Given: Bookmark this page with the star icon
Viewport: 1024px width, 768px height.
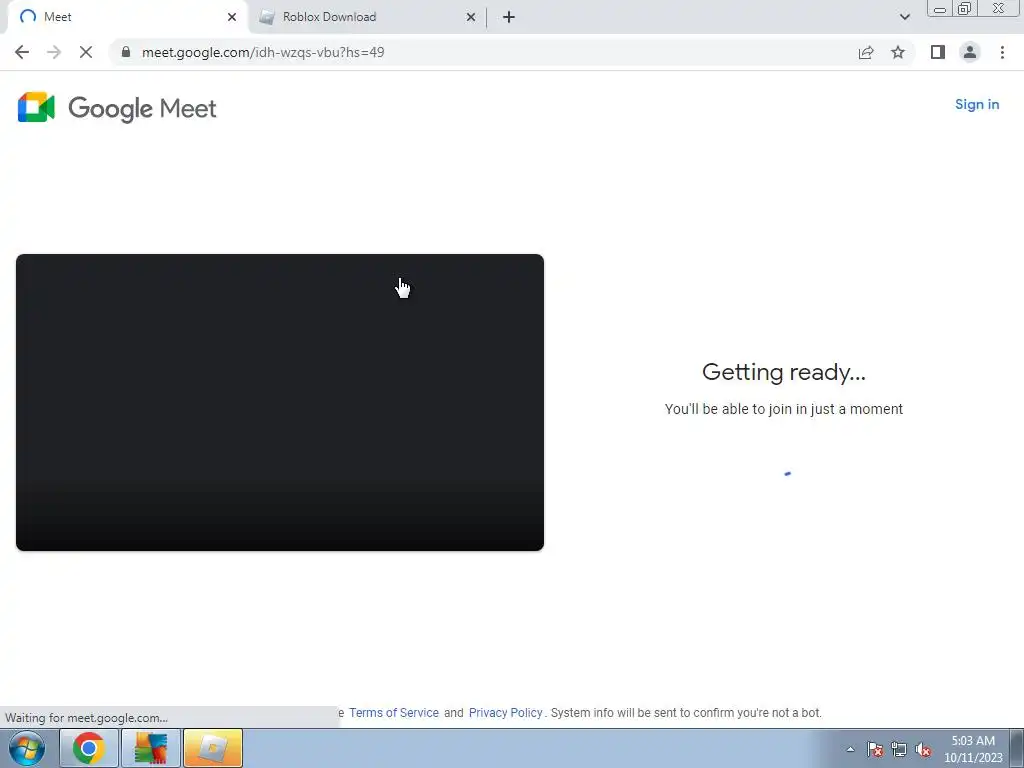Looking at the screenshot, I should (898, 52).
